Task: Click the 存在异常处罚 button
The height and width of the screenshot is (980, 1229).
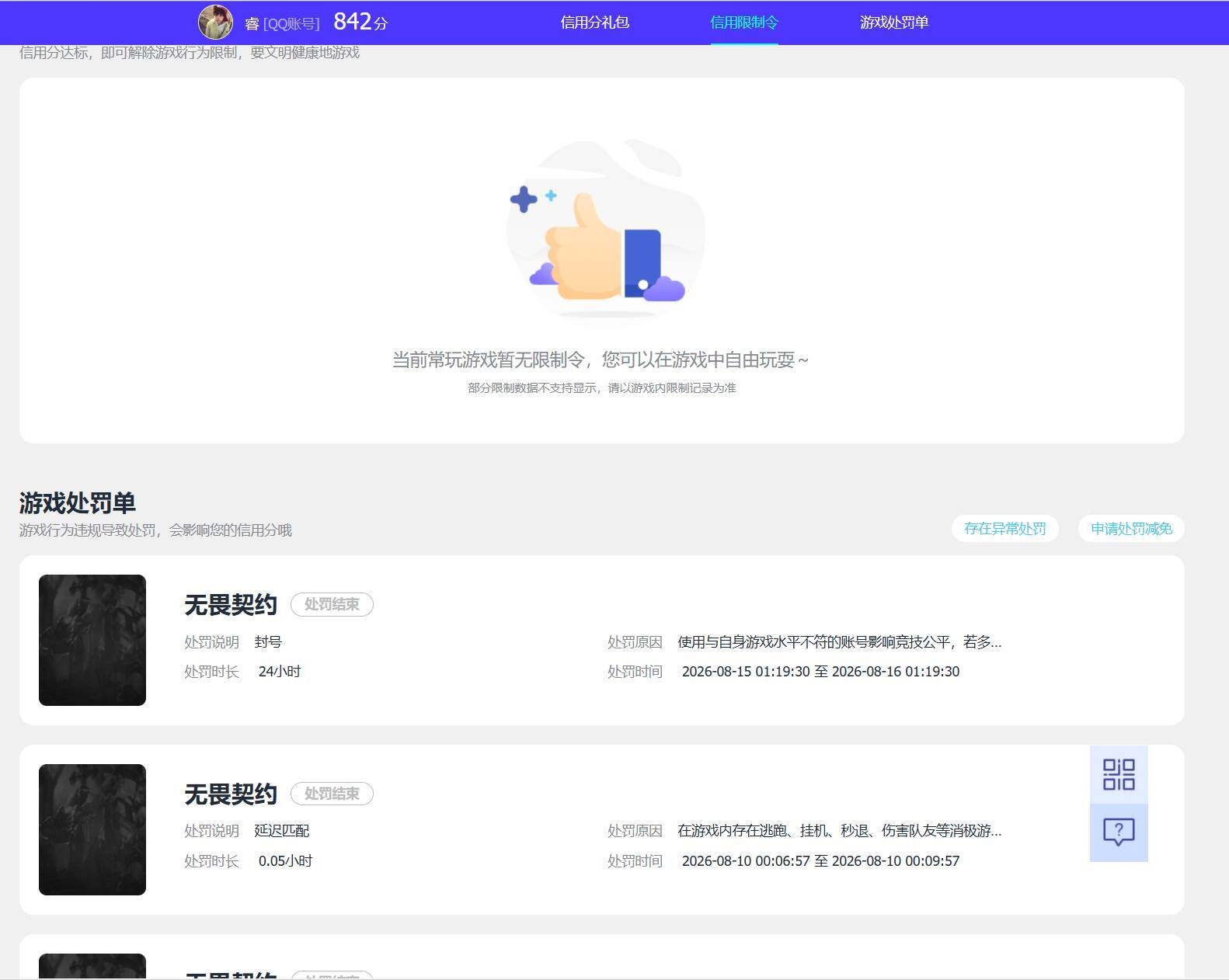Action: (1005, 529)
